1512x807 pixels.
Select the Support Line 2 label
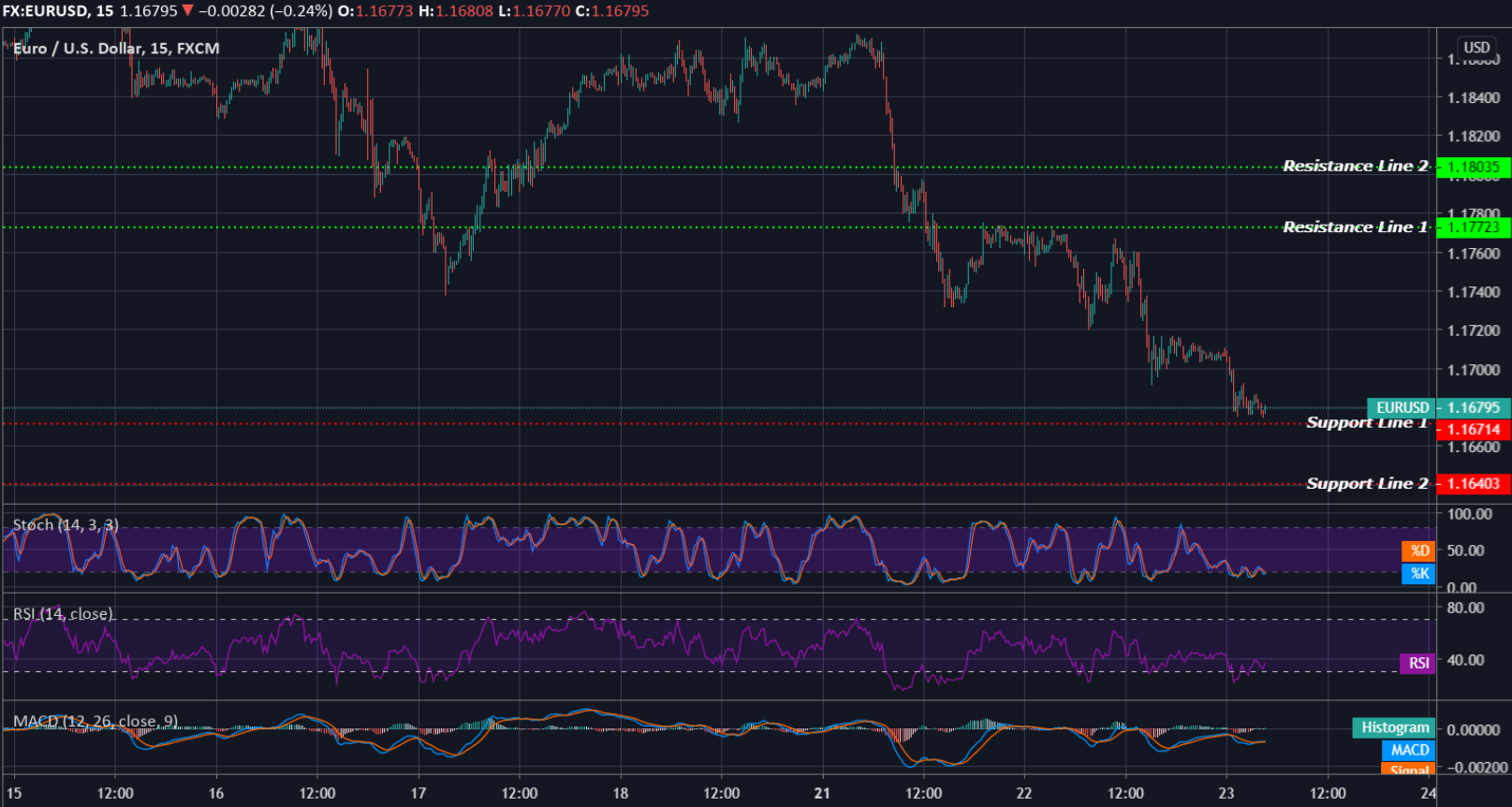(1367, 483)
